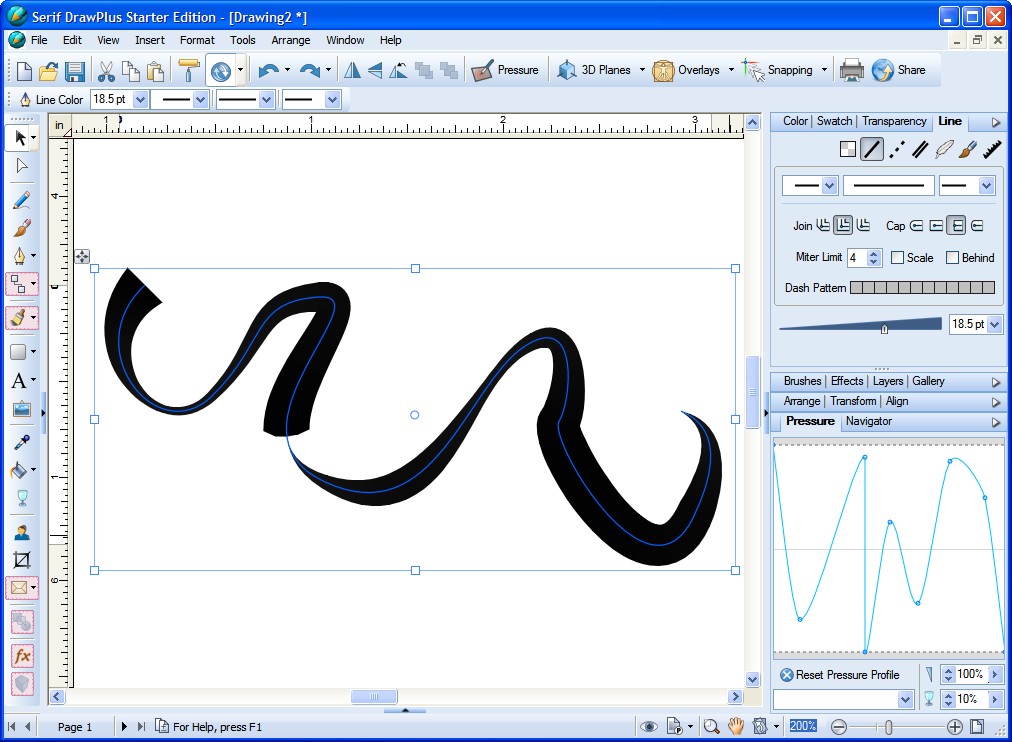Image resolution: width=1012 pixels, height=742 pixels.
Task: Open the Arrange menu
Action: tap(291, 40)
